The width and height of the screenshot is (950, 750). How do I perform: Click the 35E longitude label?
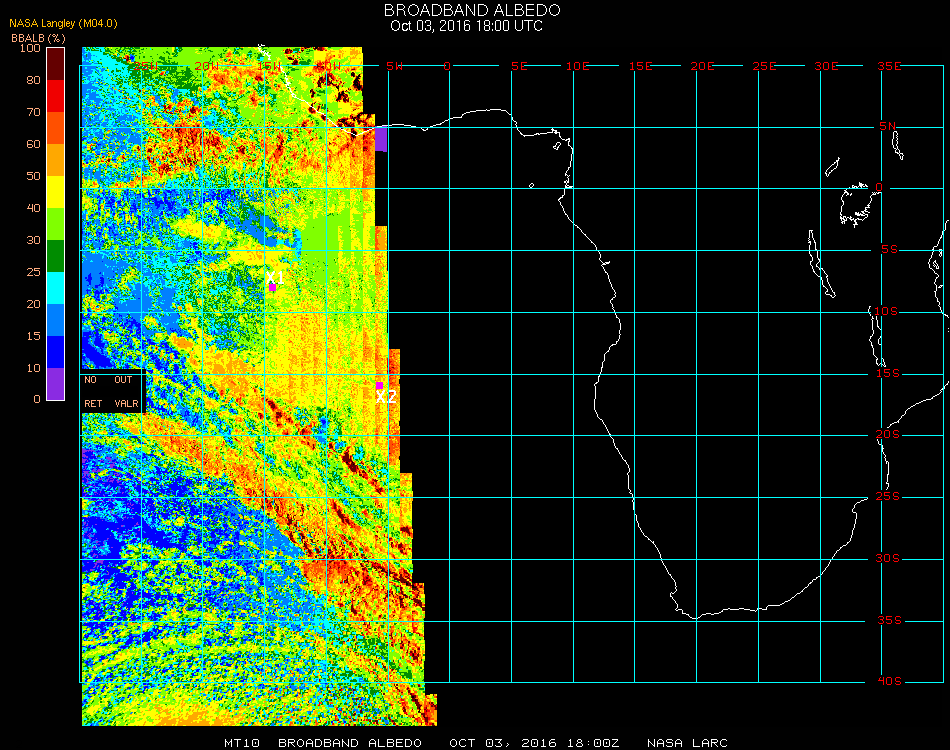pyautogui.click(x=889, y=66)
